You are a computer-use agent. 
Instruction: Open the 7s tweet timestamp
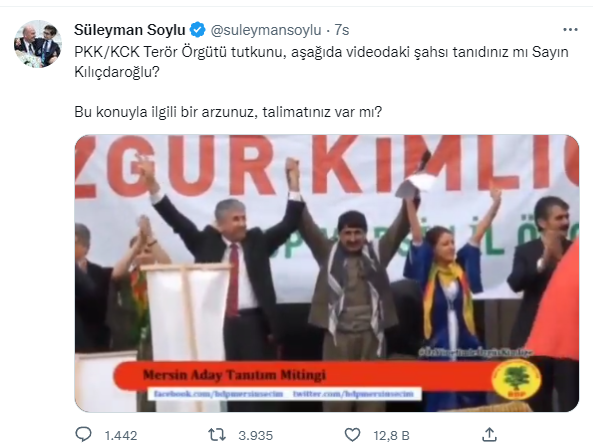pyautogui.click(x=342, y=30)
